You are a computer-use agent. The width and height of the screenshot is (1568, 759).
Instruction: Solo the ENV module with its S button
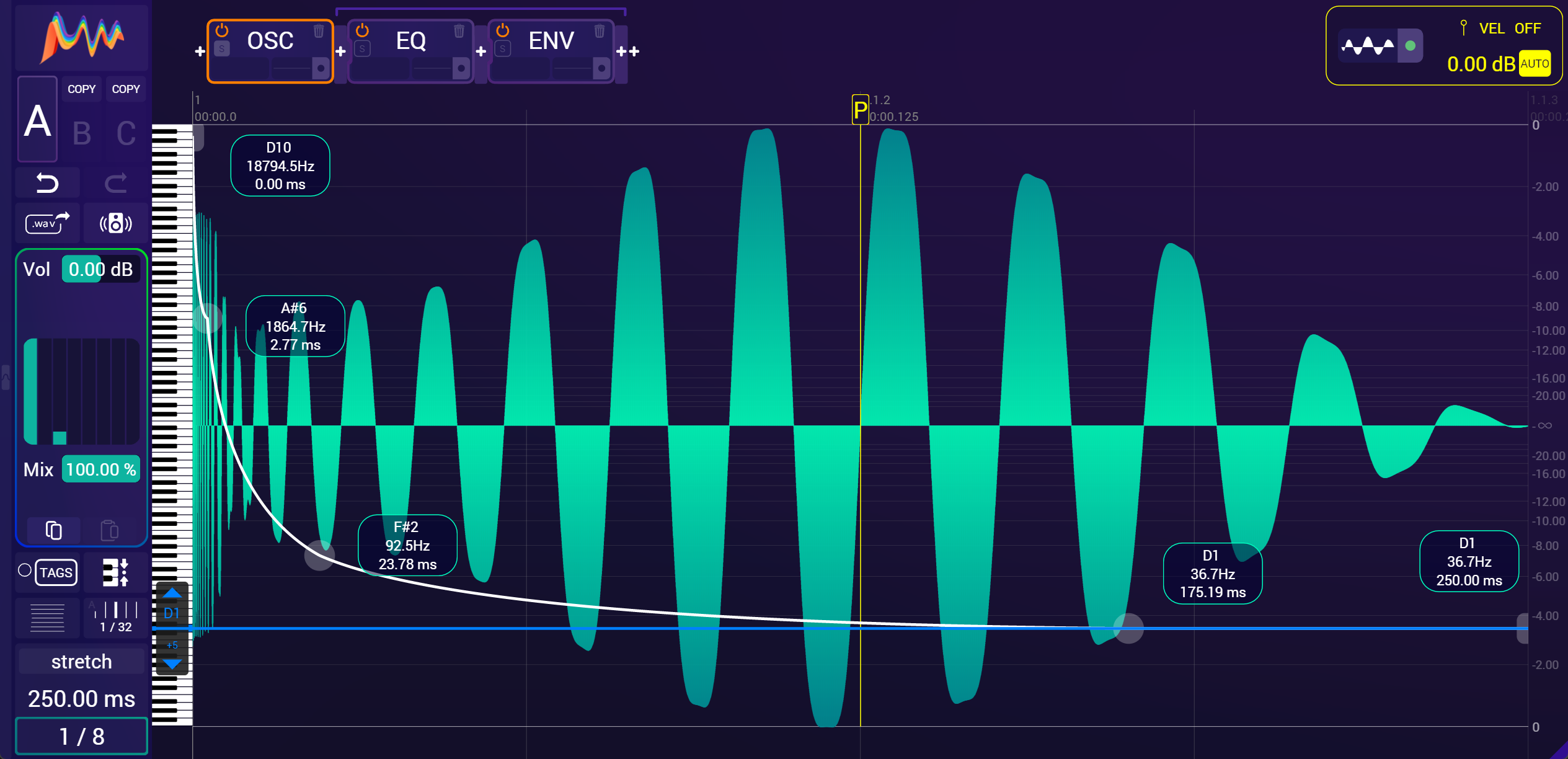click(x=503, y=49)
